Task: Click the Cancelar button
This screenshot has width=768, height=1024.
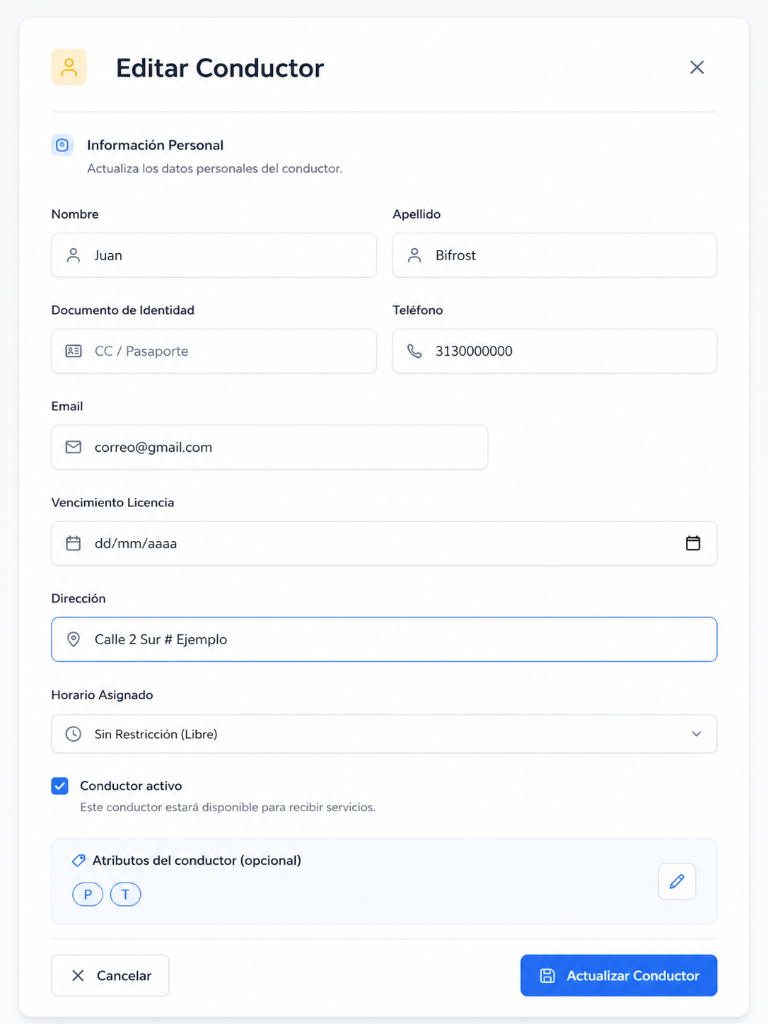Action: pyautogui.click(x=110, y=976)
